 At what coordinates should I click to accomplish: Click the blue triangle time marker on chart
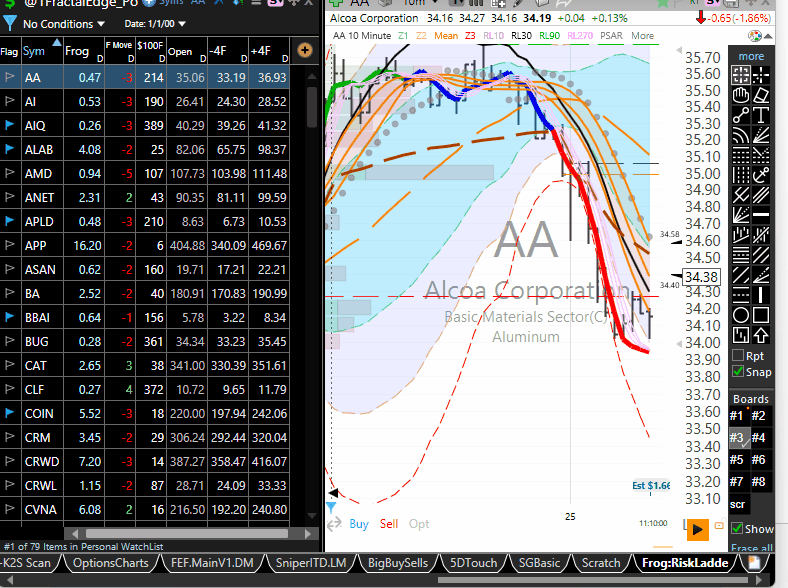[x=332, y=507]
